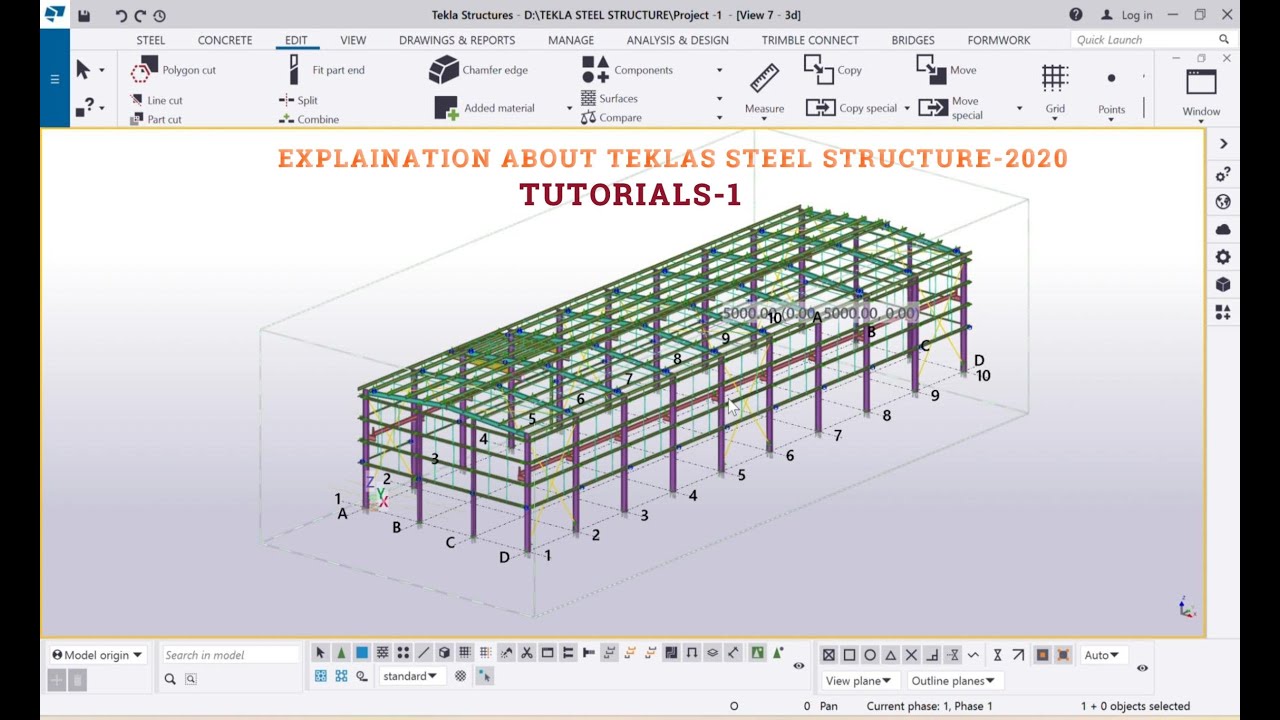Open the gear icon in side pane
Viewport: 1280px width, 720px height.
click(x=1223, y=257)
